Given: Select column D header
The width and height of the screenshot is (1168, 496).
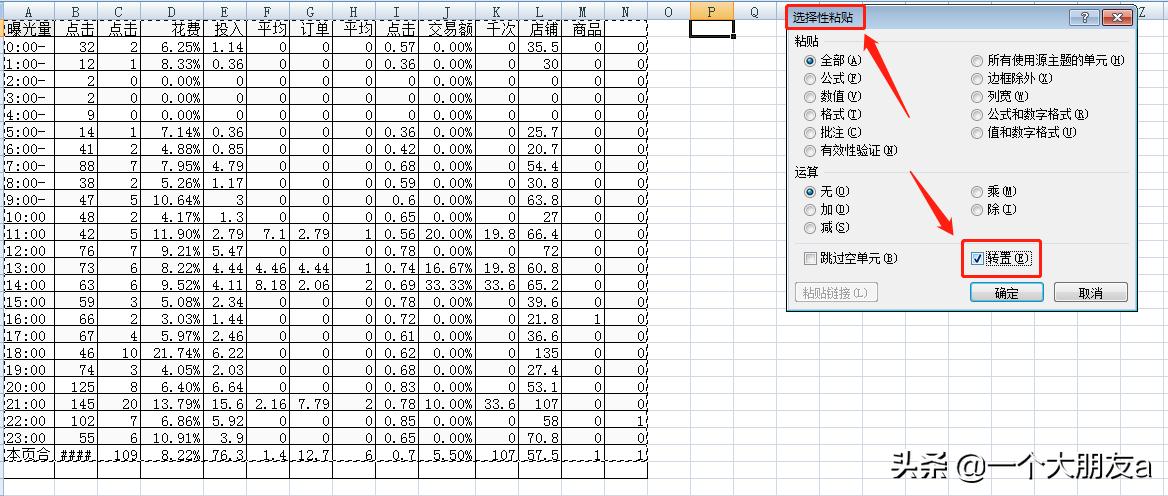Looking at the screenshot, I should [172, 12].
